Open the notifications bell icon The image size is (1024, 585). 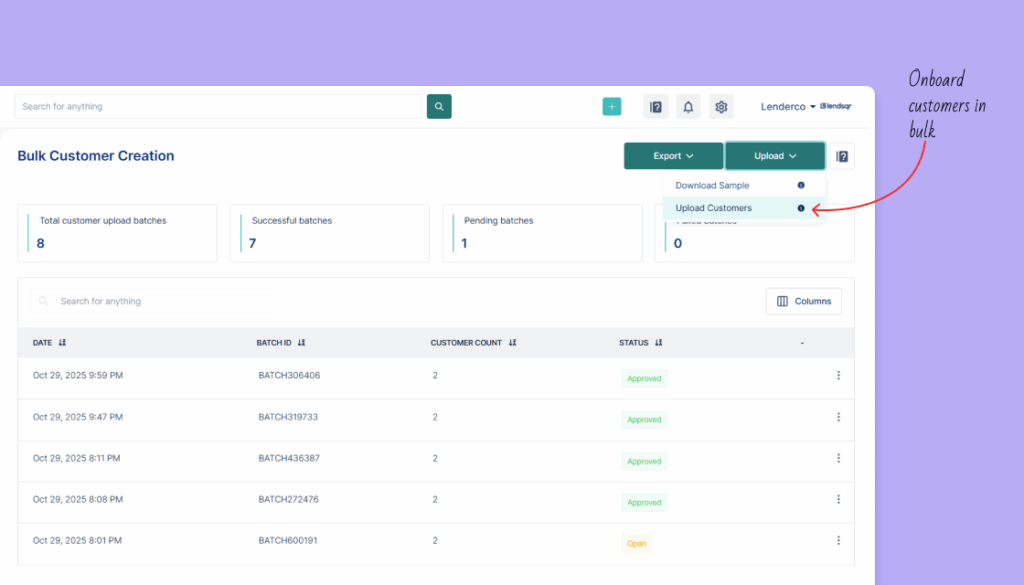pos(688,107)
